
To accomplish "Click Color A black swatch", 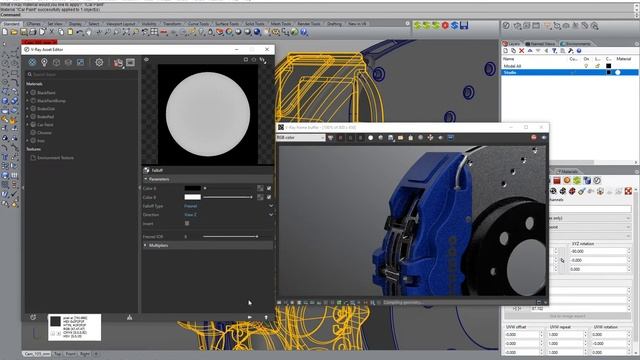I will coord(192,188).
